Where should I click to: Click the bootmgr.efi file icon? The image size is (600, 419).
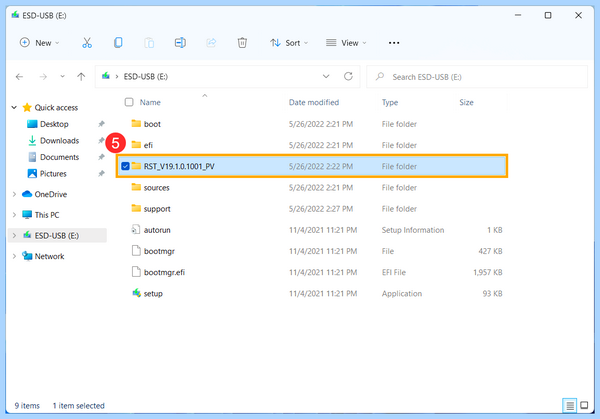(x=136, y=272)
